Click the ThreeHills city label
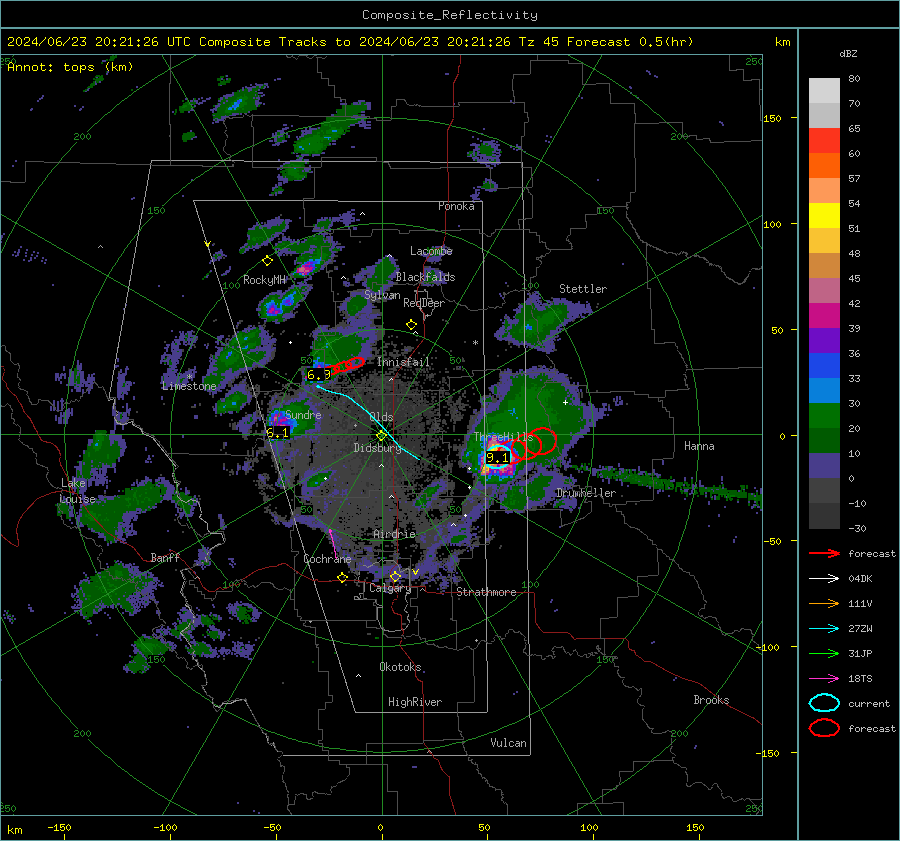The image size is (900, 841). coord(503,437)
